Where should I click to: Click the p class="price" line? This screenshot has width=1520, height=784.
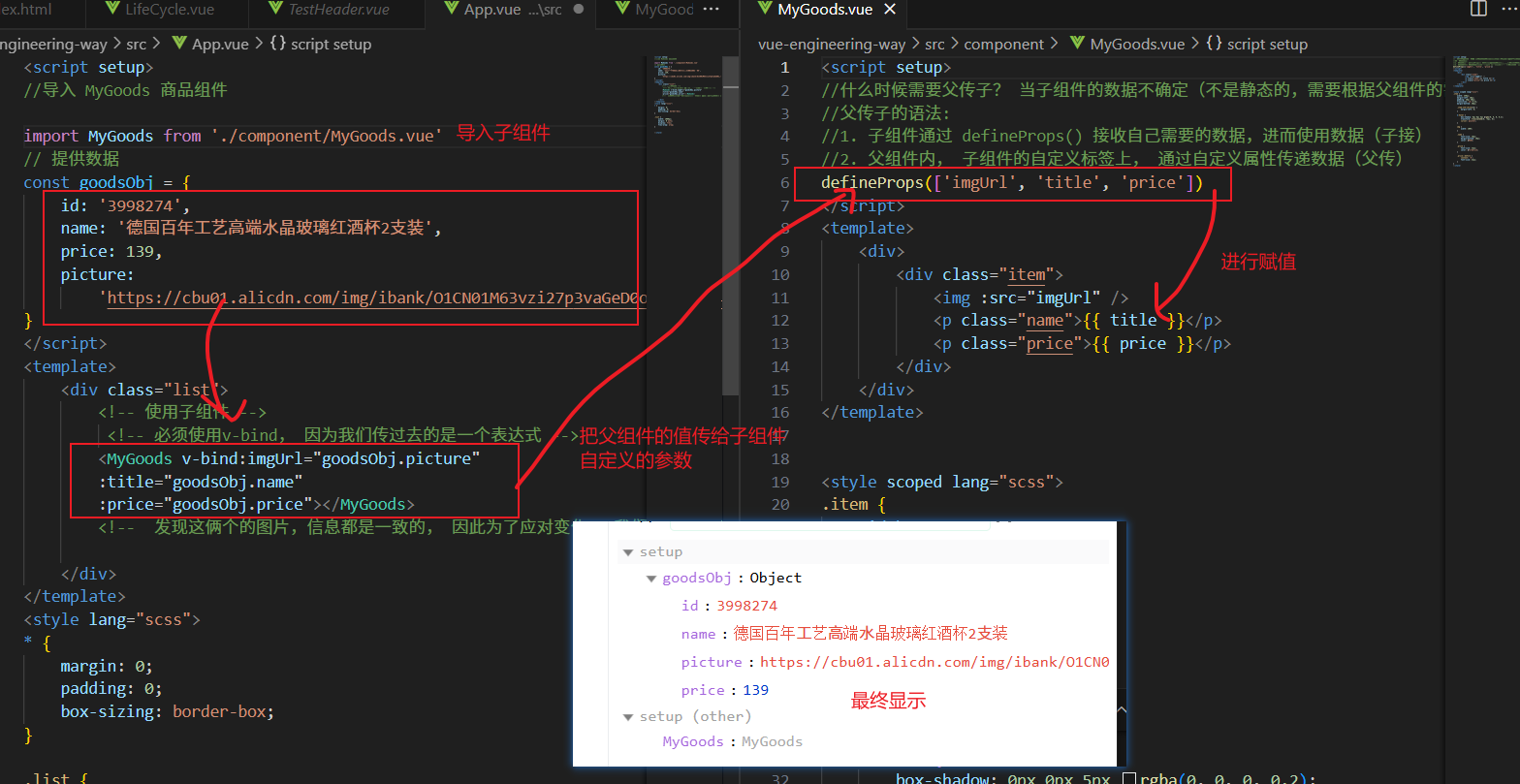tap(1082, 343)
